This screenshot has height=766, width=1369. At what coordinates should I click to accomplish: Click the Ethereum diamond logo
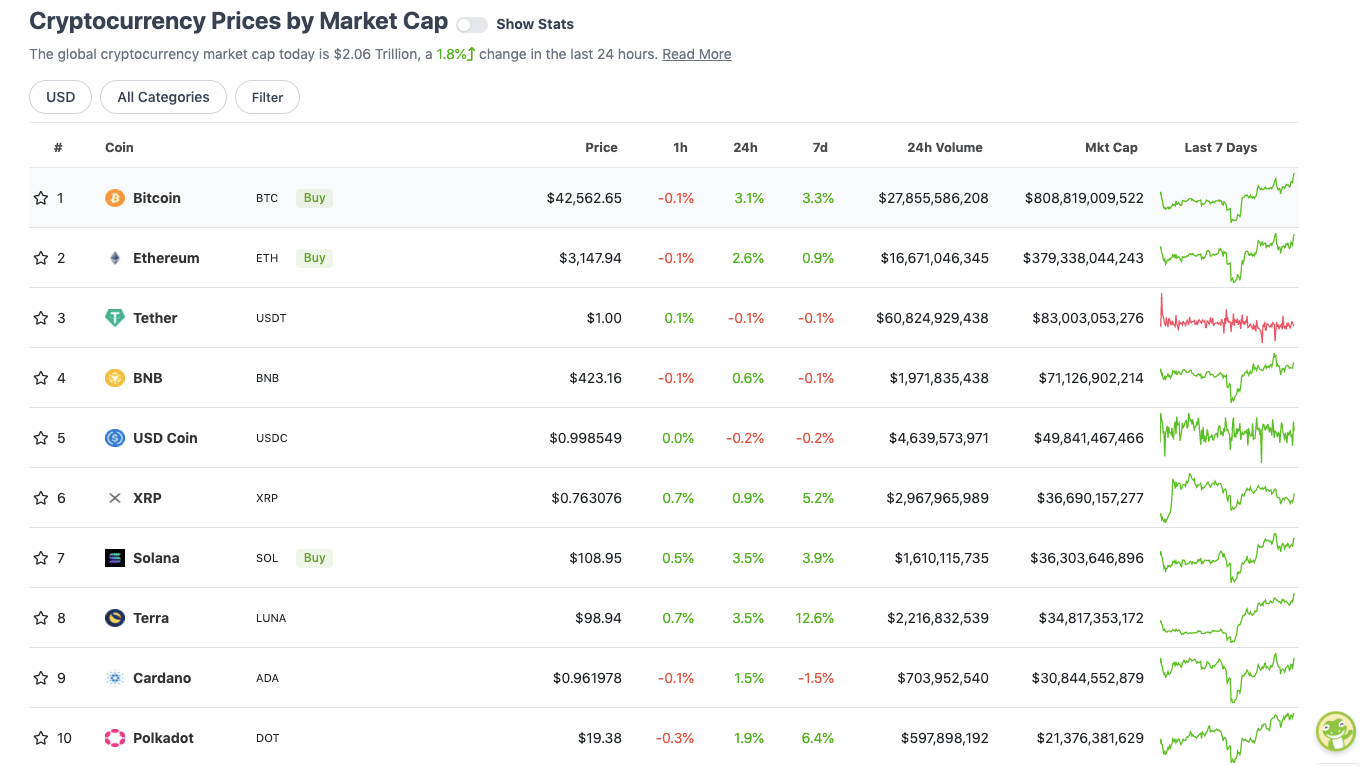point(115,258)
